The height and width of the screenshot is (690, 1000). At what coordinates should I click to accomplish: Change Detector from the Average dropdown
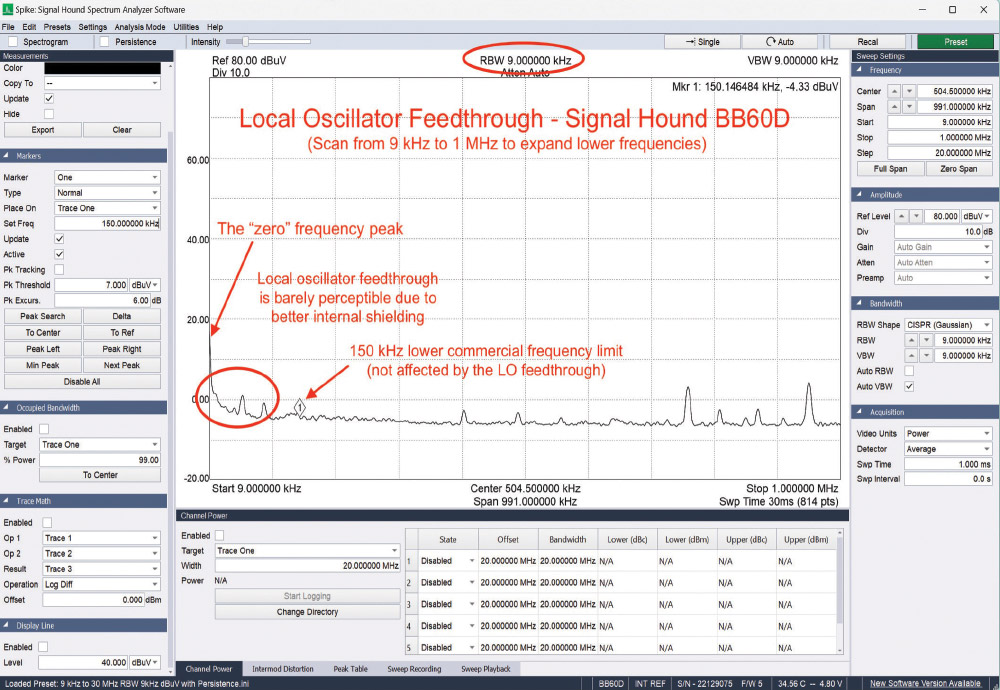pyautogui.click(x=946, y=448)
